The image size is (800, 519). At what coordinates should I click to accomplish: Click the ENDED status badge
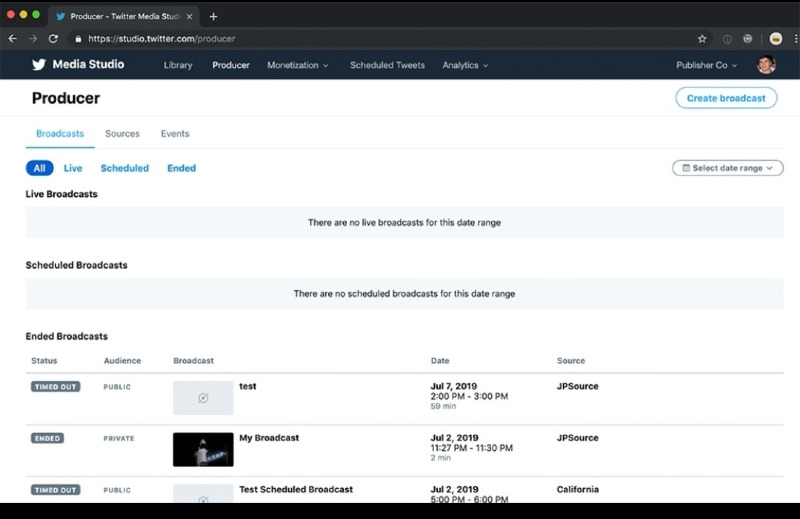(47, 438)
